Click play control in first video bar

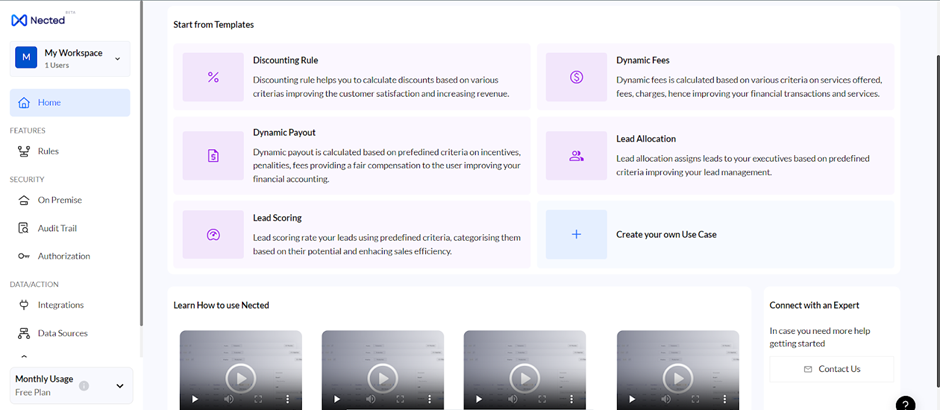[x=194, y=399]
